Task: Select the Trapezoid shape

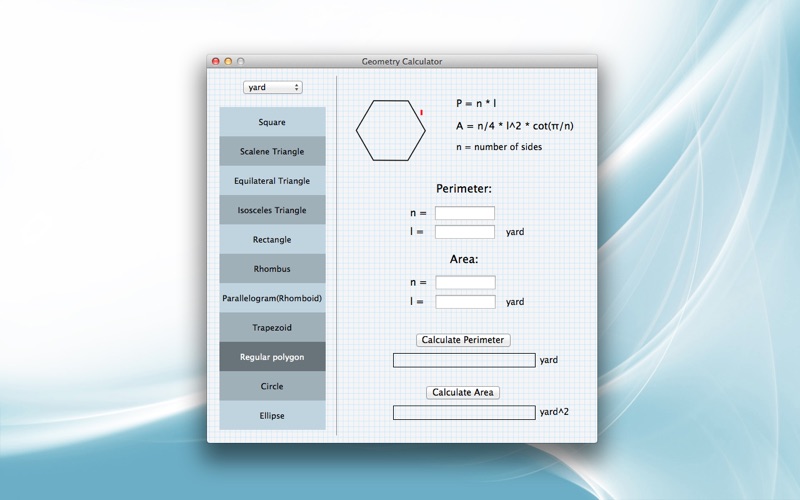Action: tap(272, 328)
